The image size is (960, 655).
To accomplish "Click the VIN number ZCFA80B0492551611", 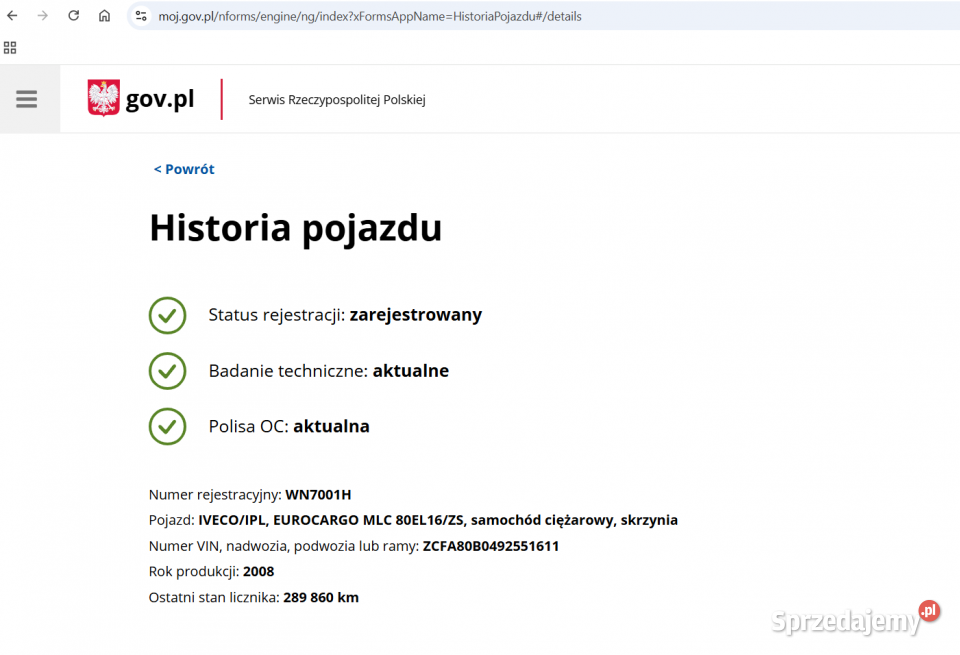I will click(491, 546).
